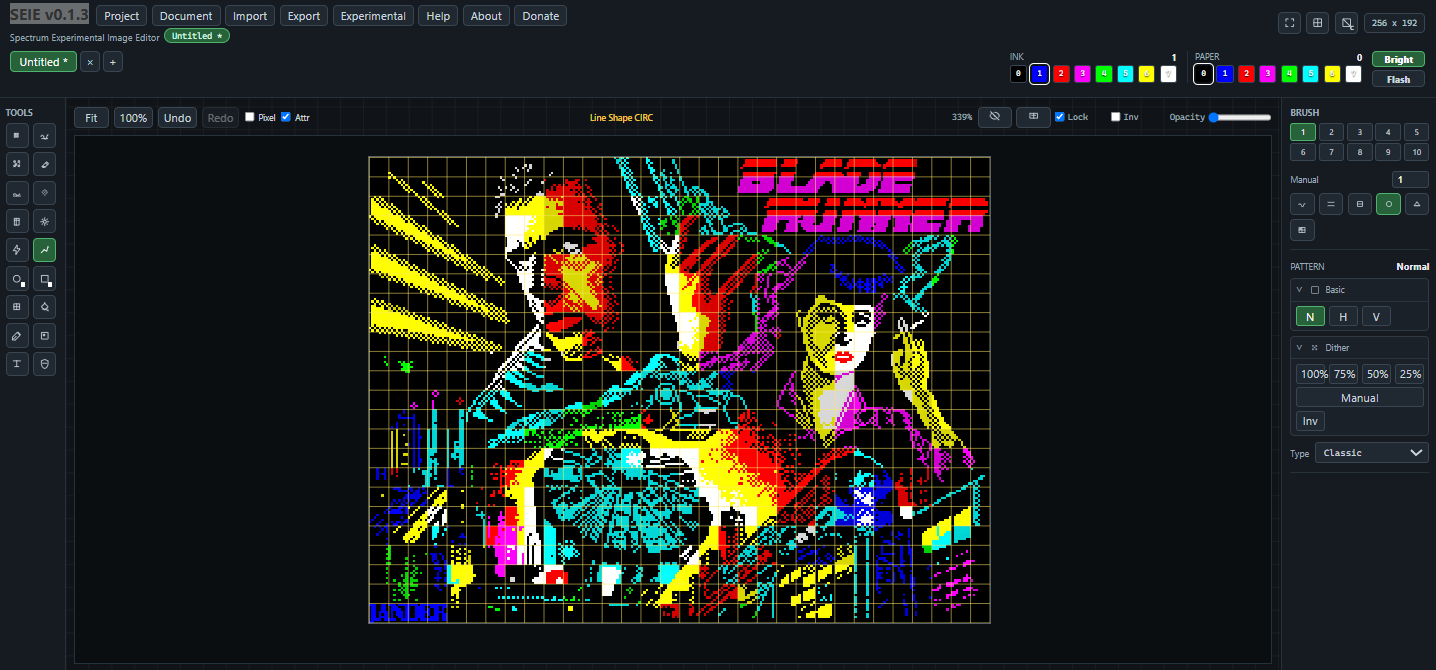
Task: Click the Donate button
Action: pos(541,16)
